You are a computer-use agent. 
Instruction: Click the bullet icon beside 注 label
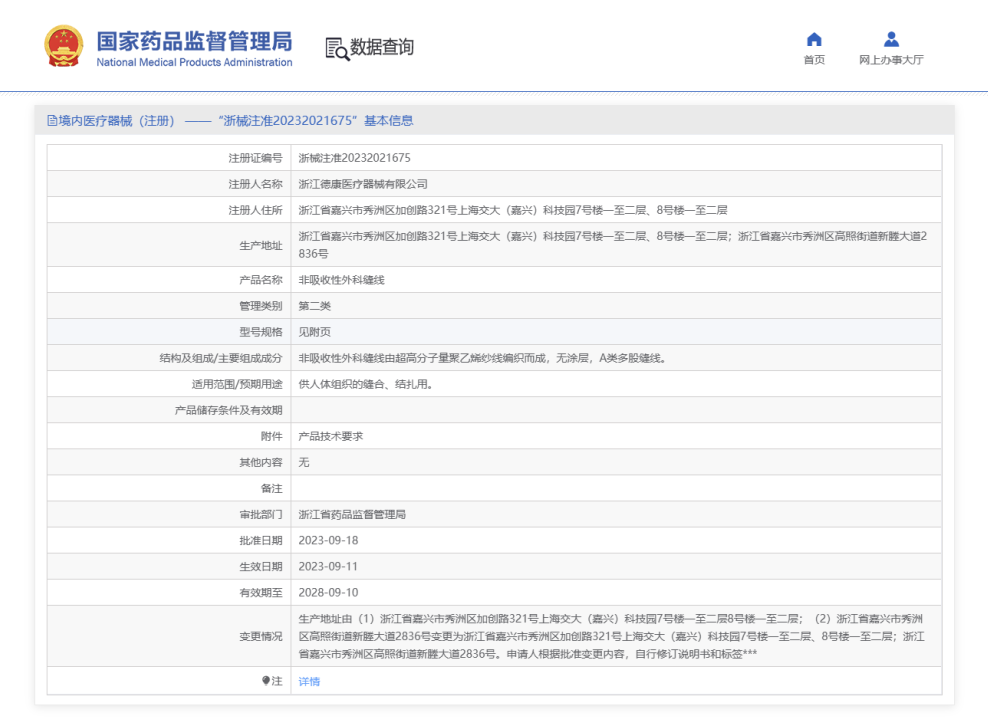[266, 681]
